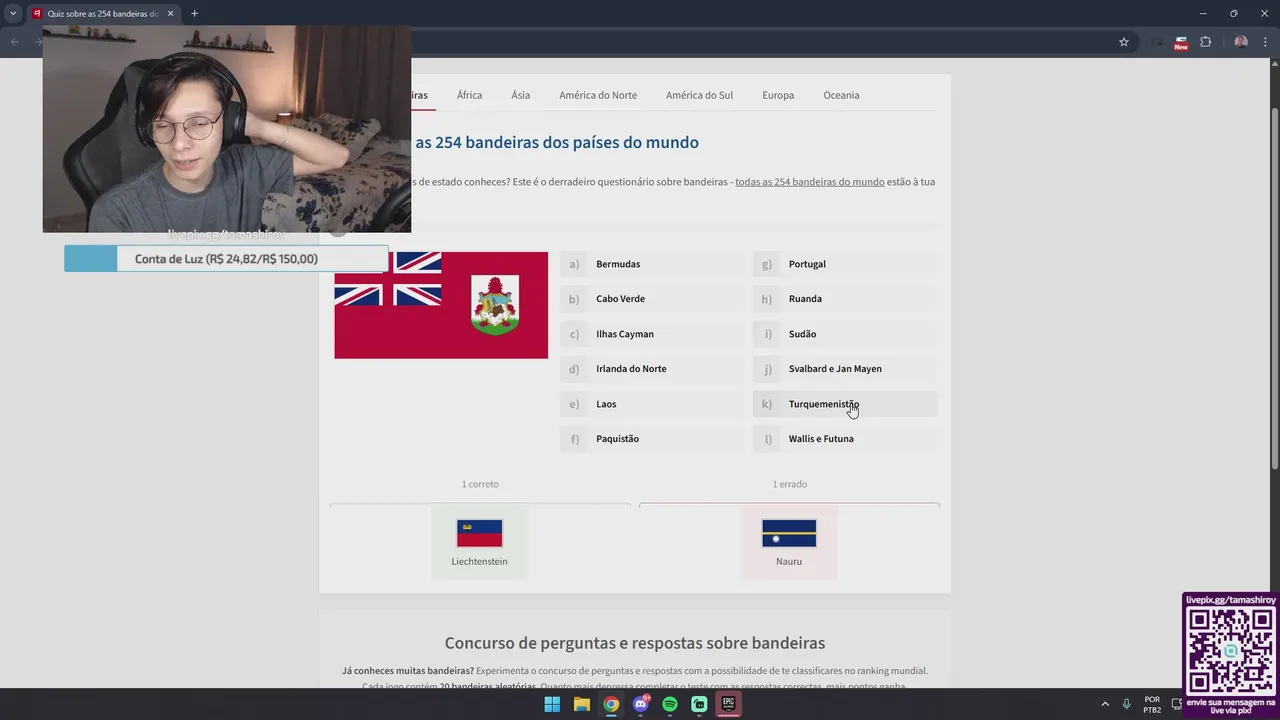The image size is (1280, 720).
Task: Open File Explorer from the taskbar
Action: click(581, 704)
